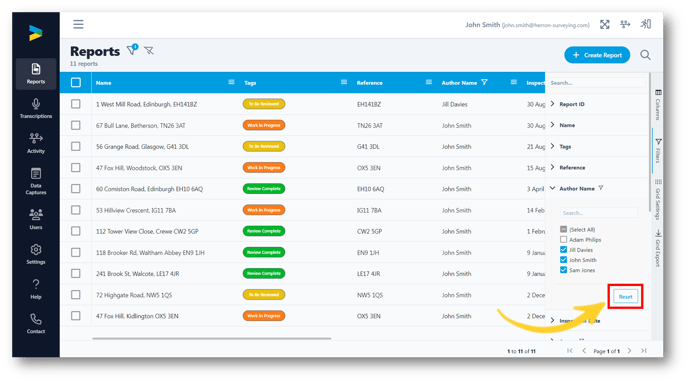The width and height of the screenshot is (688, 382).
Task: Open Data Captures section
Action: pos(36,181)
